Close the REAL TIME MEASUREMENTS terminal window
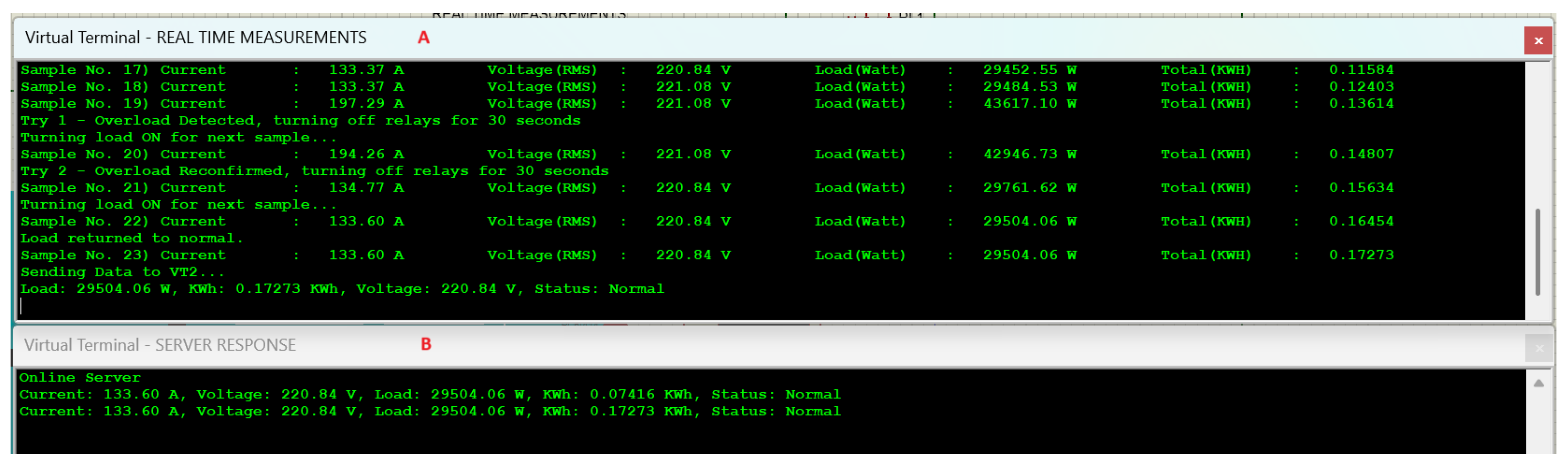Viewport: 1568px width, 469px height. click(x=1538, y=41)
